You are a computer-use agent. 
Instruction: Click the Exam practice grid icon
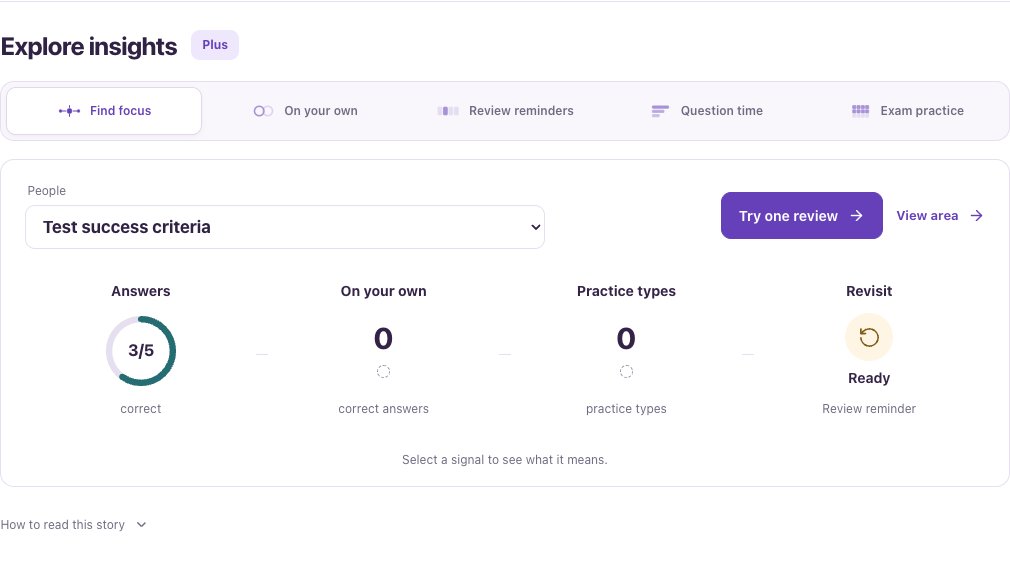coord(860,111)
